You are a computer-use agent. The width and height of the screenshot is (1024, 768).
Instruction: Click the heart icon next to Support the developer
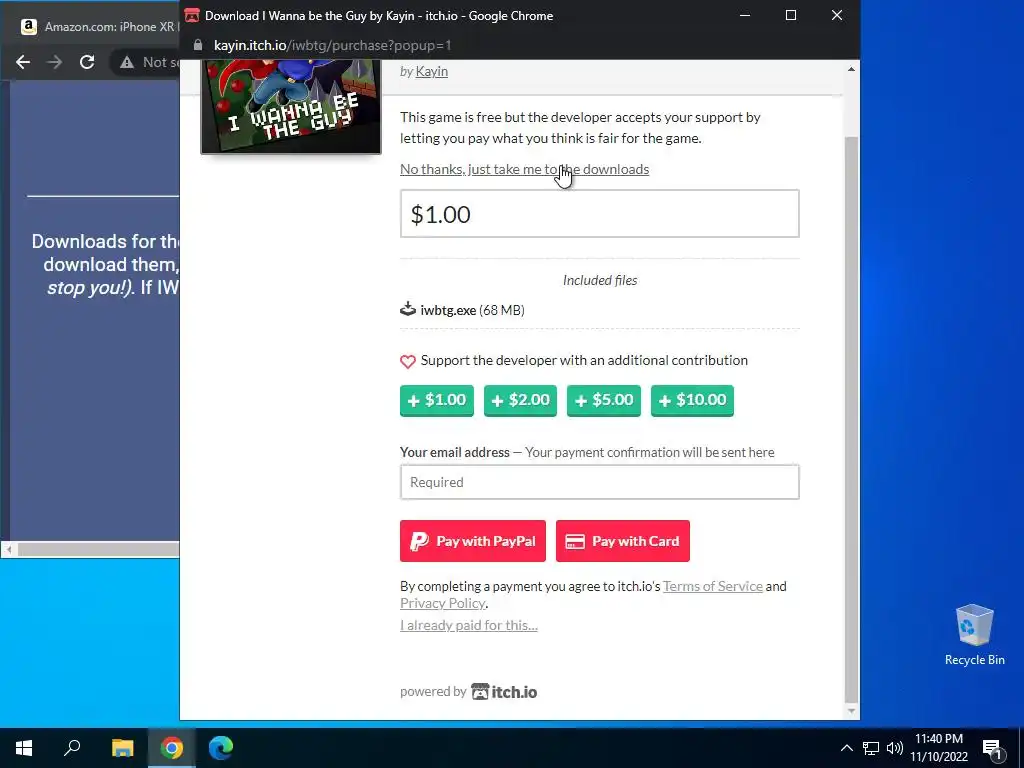tap(408, 361)
